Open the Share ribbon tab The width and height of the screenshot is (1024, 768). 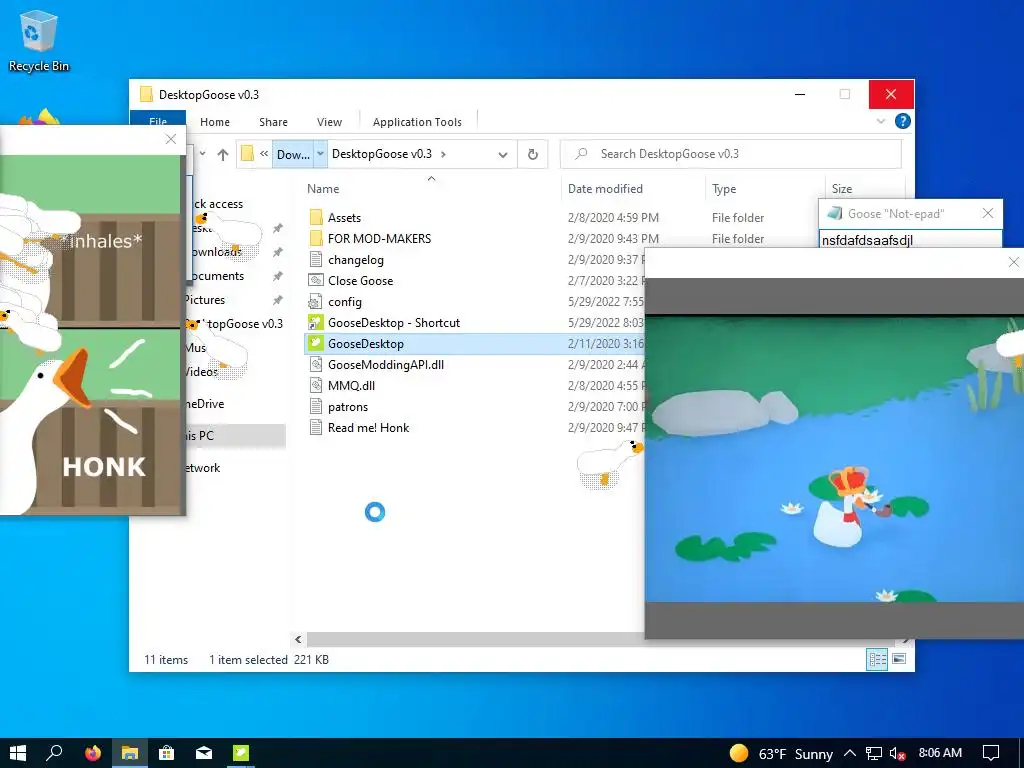tap(273, 122)
